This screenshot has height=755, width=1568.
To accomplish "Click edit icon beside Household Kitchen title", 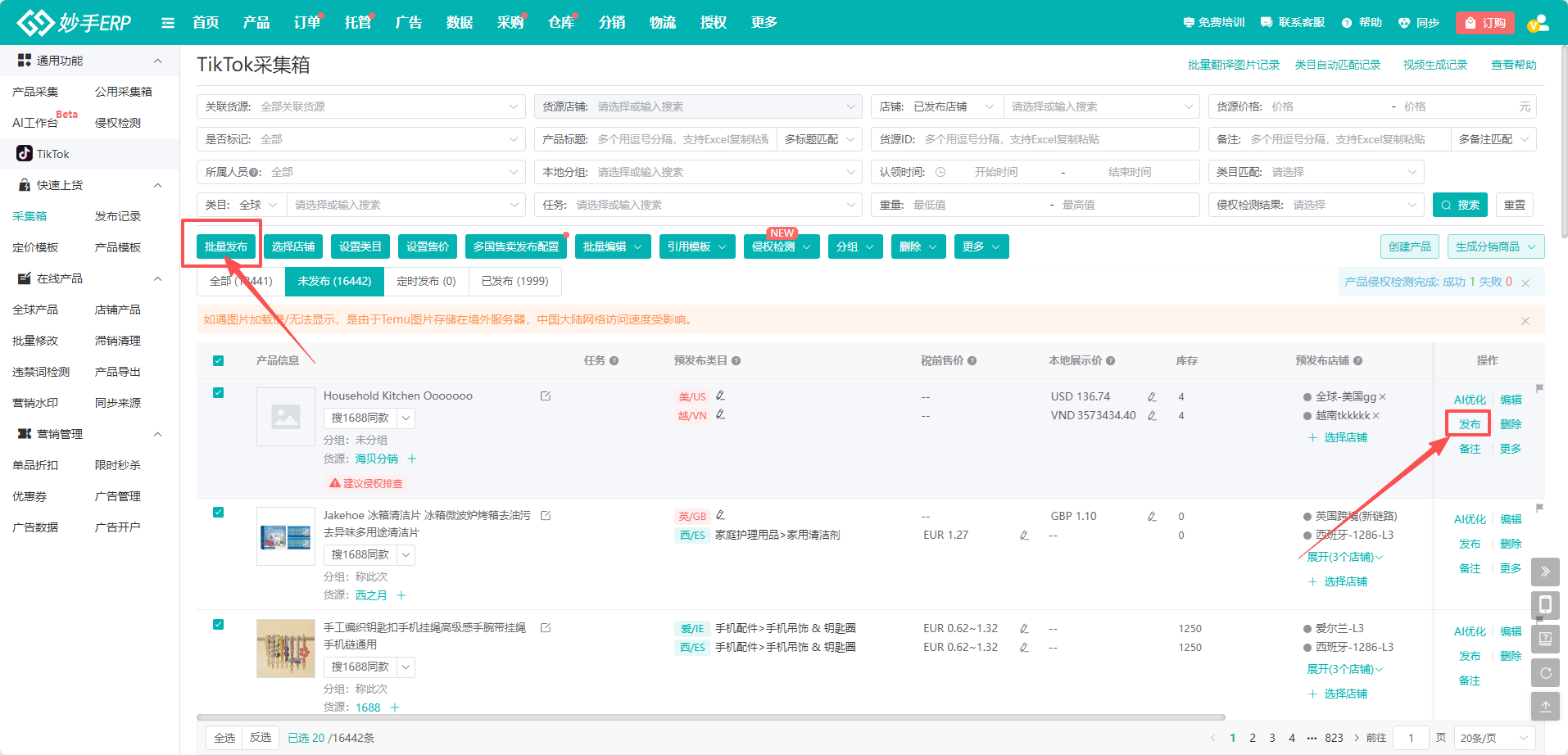I will 546,396.
